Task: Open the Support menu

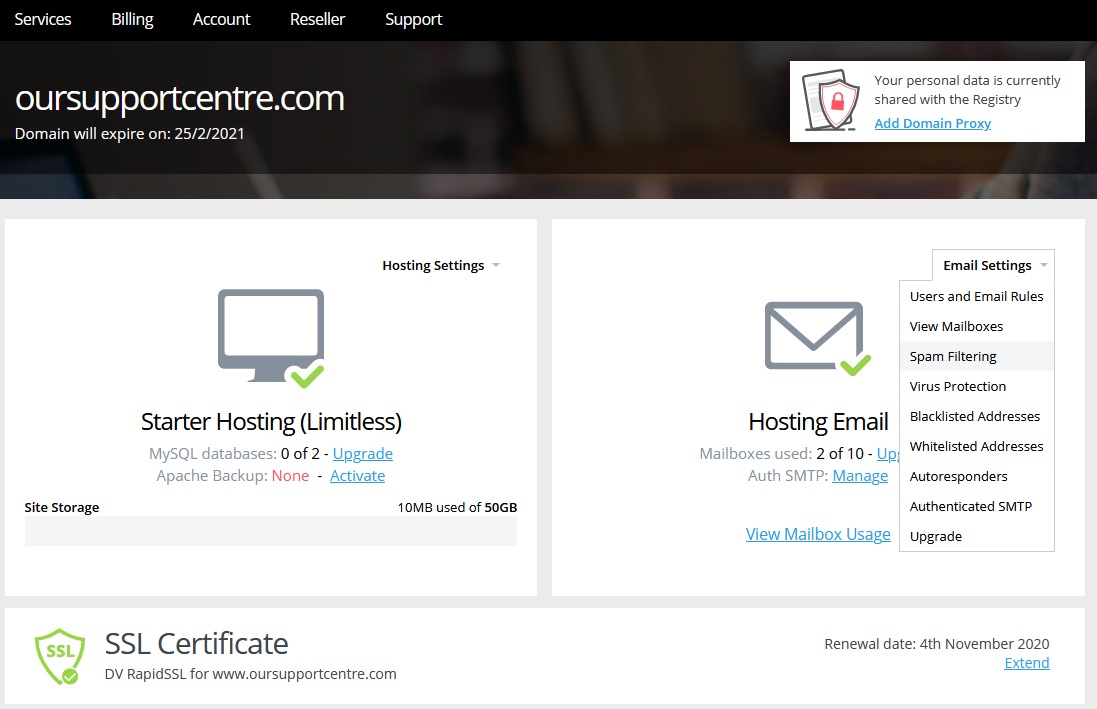Action: (x=413, y=19)
